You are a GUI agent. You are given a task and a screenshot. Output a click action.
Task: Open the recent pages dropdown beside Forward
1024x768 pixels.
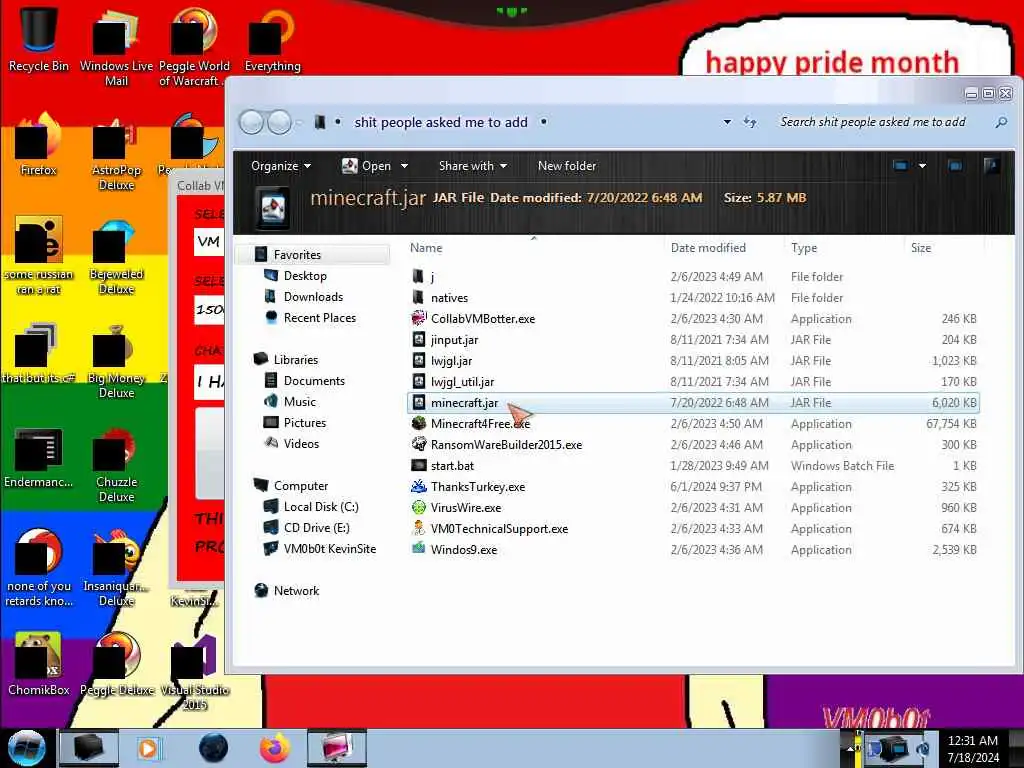tap(298, 123)
